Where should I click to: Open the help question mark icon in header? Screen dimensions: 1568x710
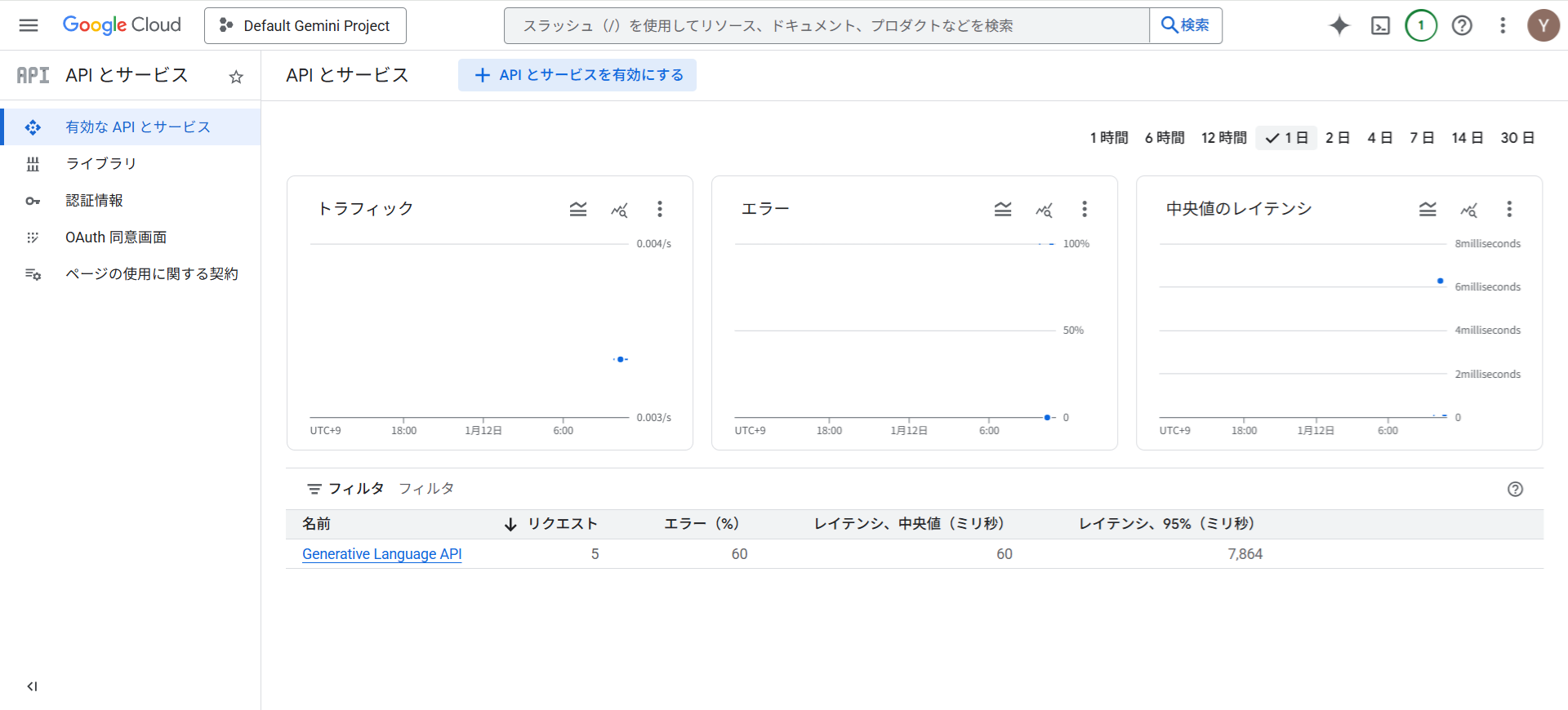tap(1462, 25)
